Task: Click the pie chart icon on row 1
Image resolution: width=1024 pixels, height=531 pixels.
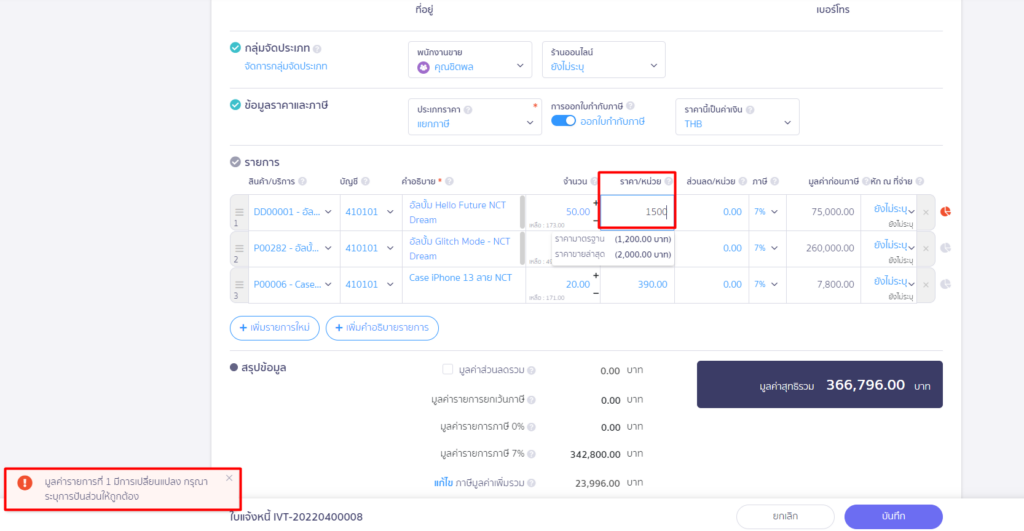Action: click(945, 212)
